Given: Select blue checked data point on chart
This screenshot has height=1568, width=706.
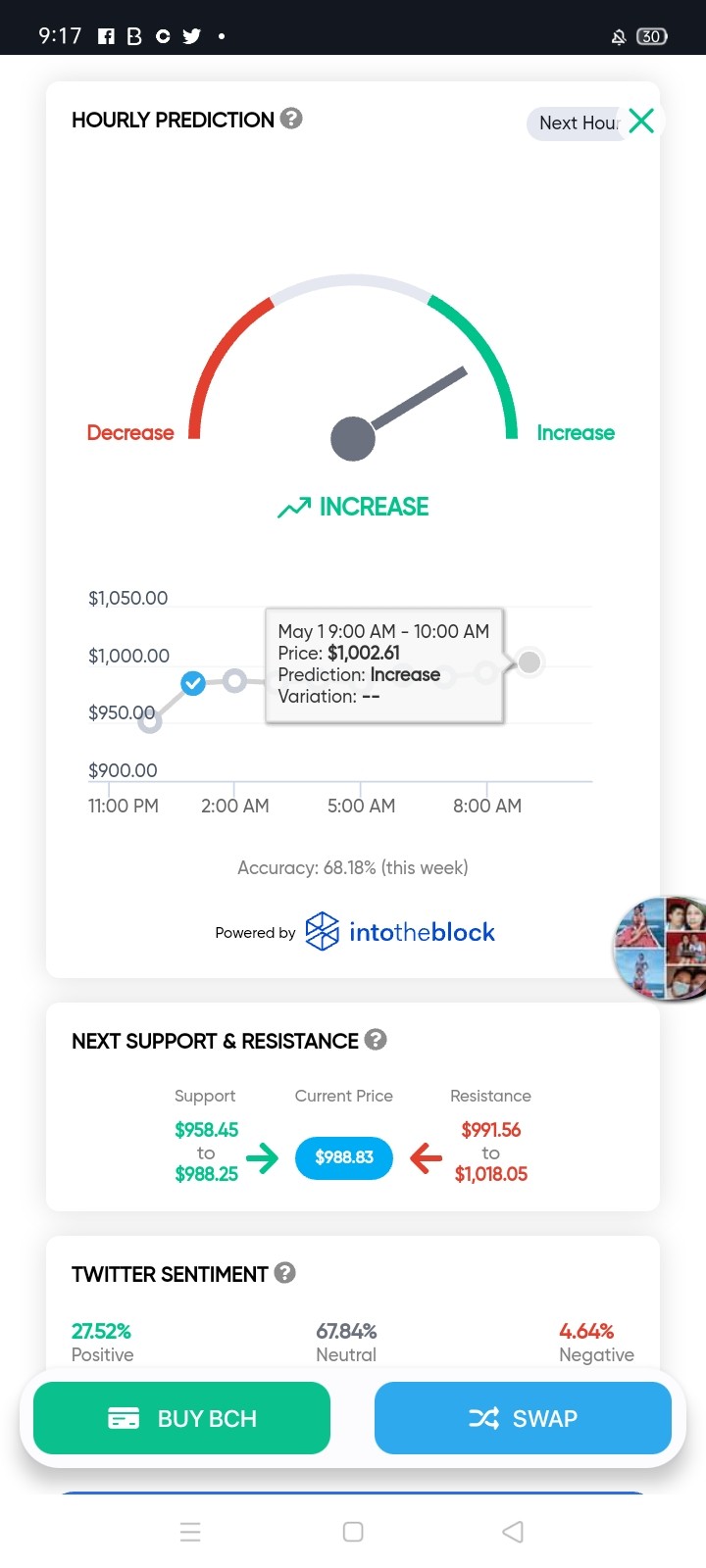Looking at the screenshot, I should pyautogui.click(x=193, y=683).
